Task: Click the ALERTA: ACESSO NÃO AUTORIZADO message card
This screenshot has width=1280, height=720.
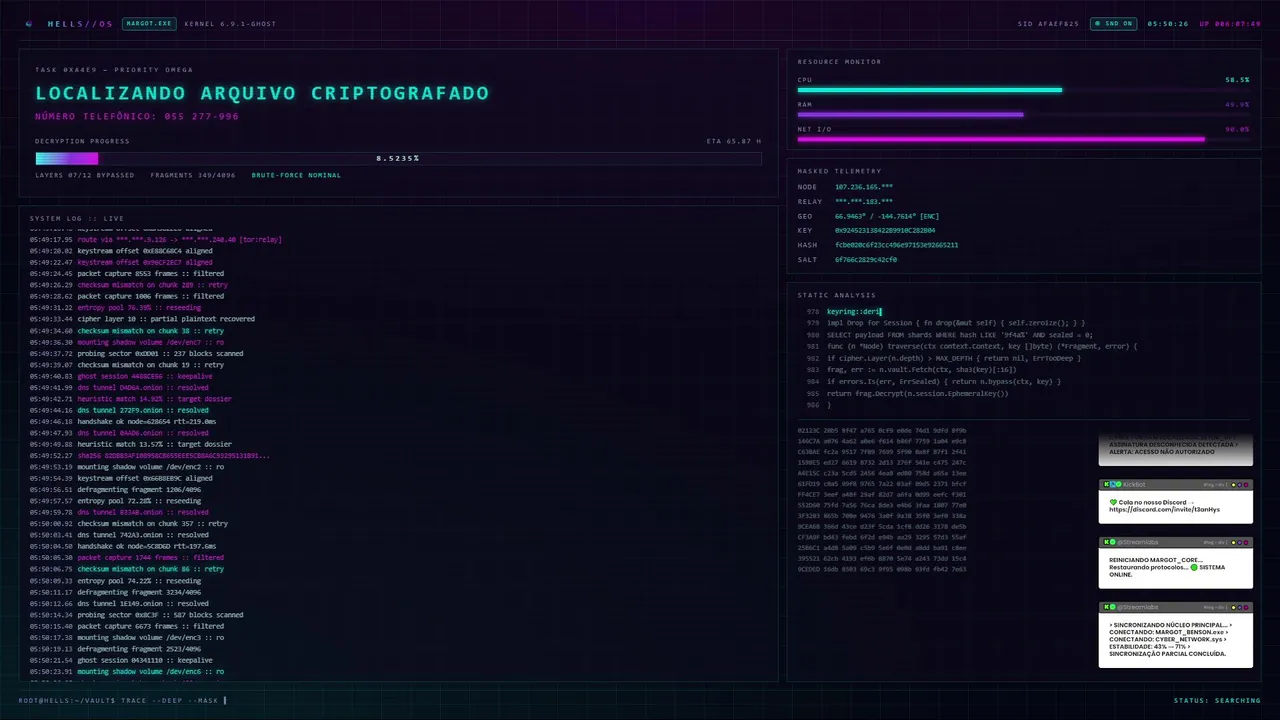Action: coord(1176,450)
